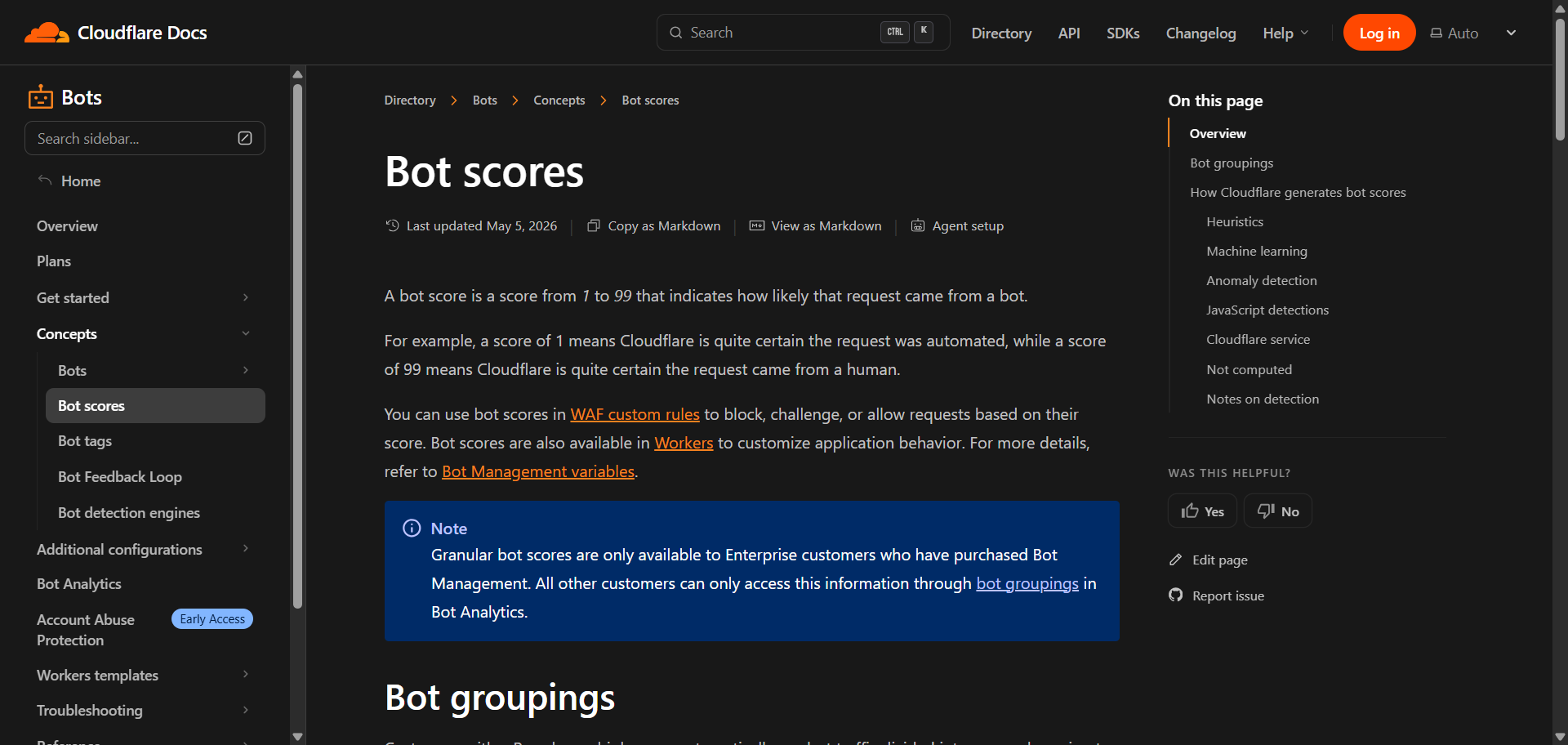
Task: Click chevron between Directory and Bots breadcrumb
Action: 454,100
